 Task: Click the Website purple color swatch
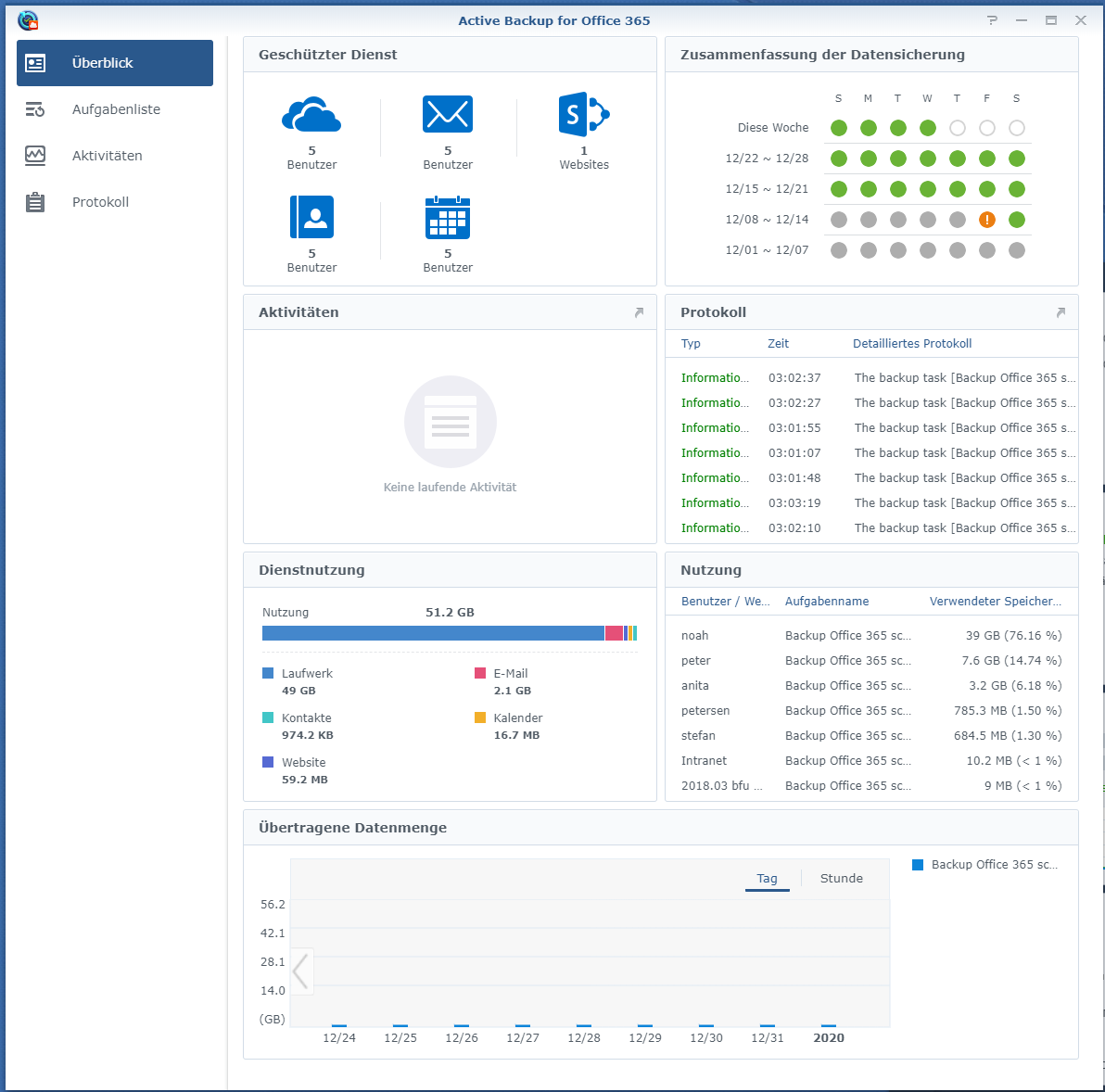(x=268, y=762)
